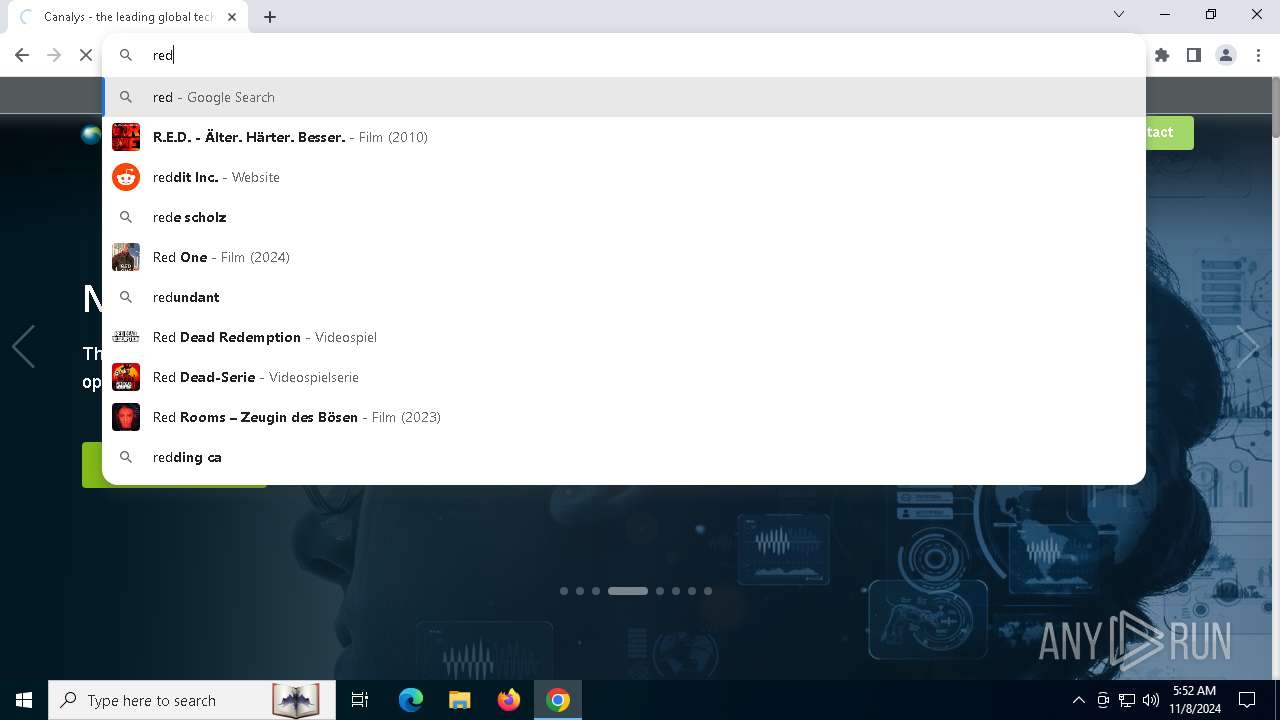Click the green Contact button
This screenshot has height=720, width=1280.
click(x=1169, y=132)
